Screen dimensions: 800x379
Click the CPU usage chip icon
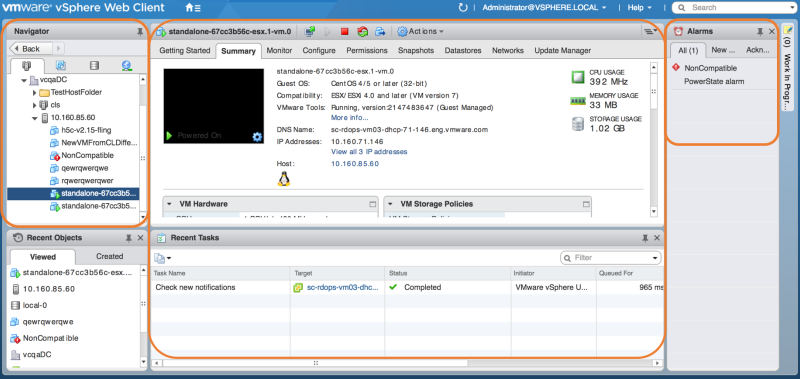tap(577, 77)
